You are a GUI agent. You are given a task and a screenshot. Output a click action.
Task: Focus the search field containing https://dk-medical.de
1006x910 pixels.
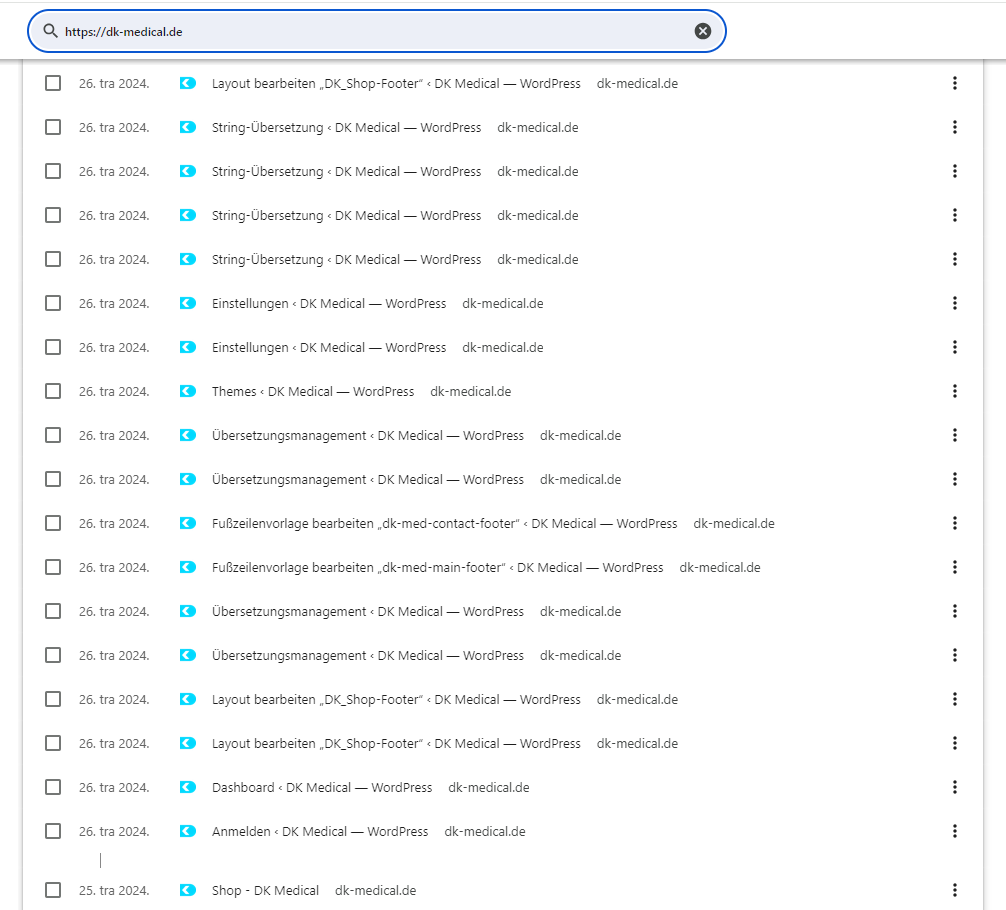[377, 31]
